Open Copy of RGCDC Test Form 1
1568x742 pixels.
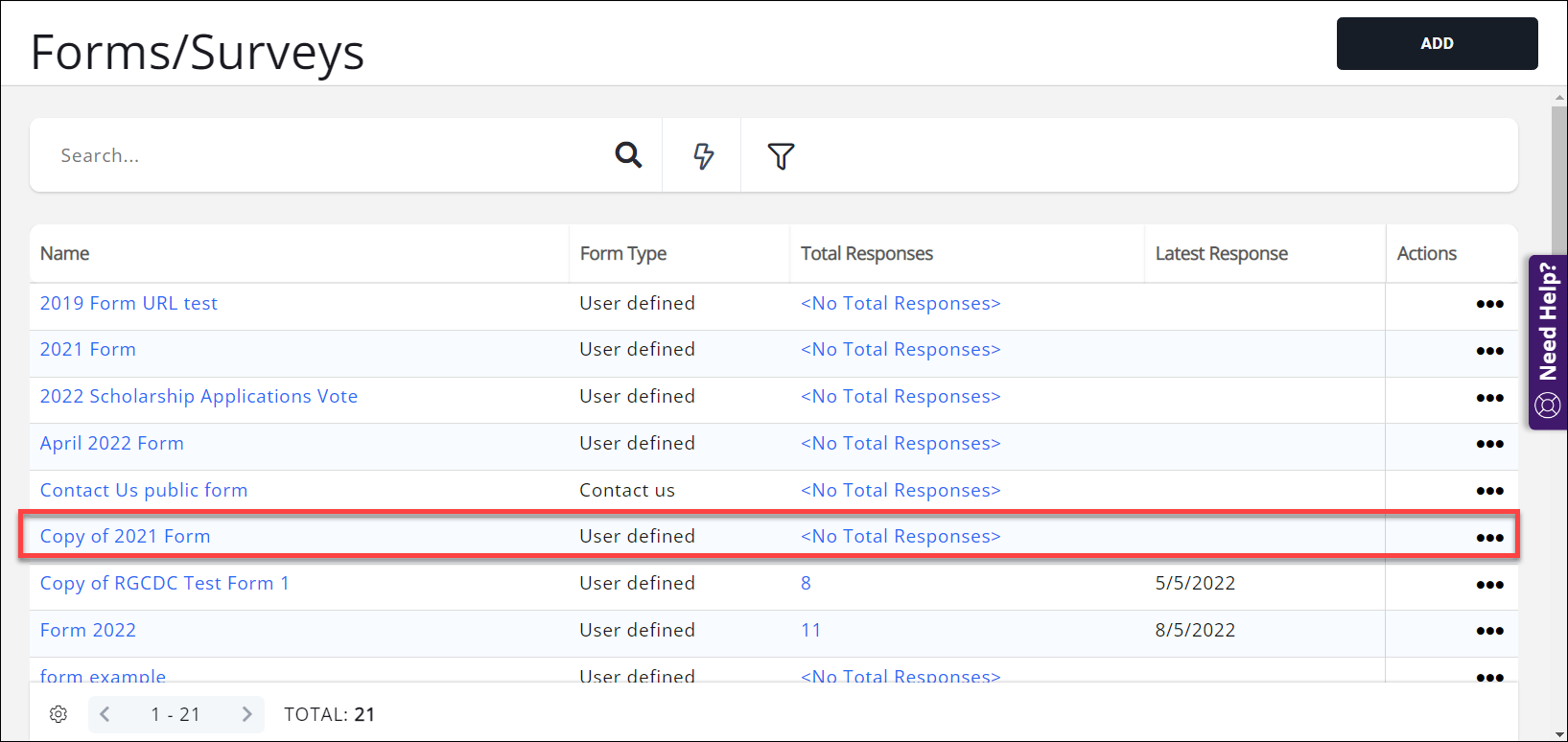(164, 584)
